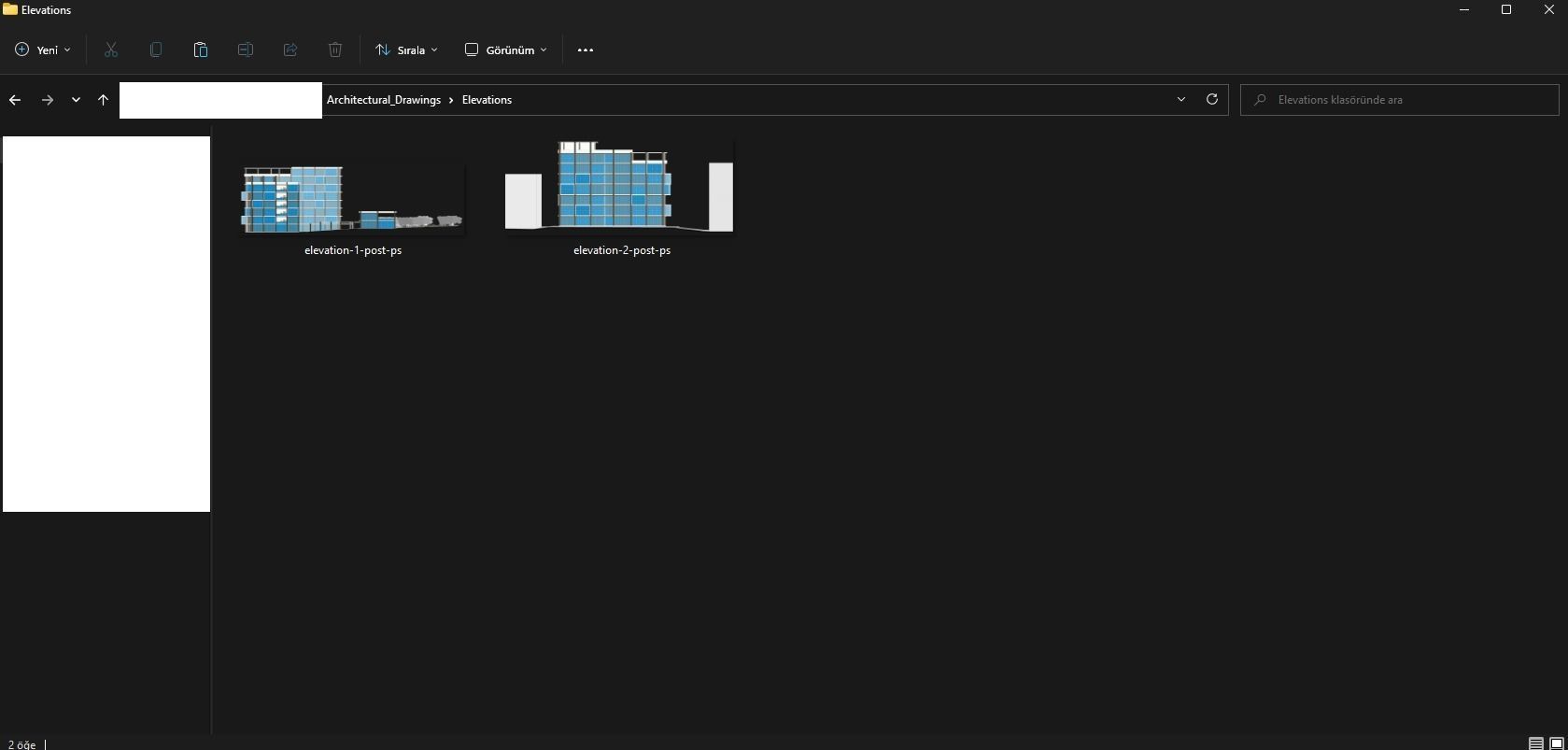Switch to large thumbnails view icon

click(1556, 743)
